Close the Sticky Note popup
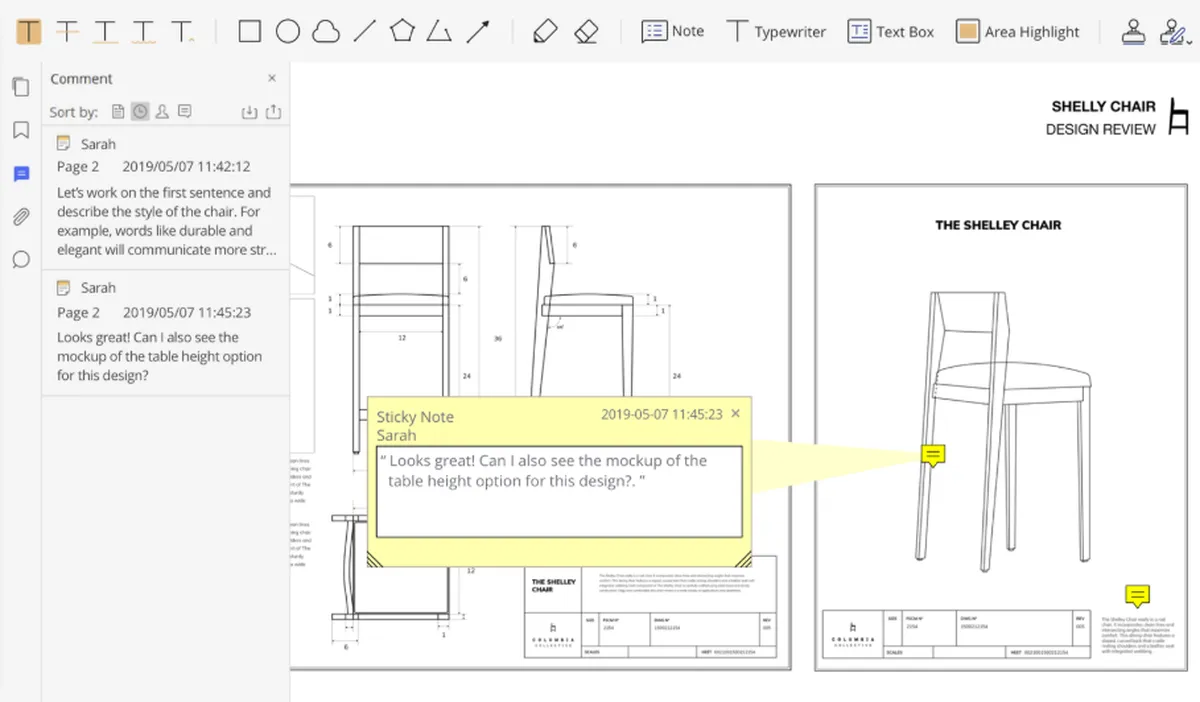 736,413
